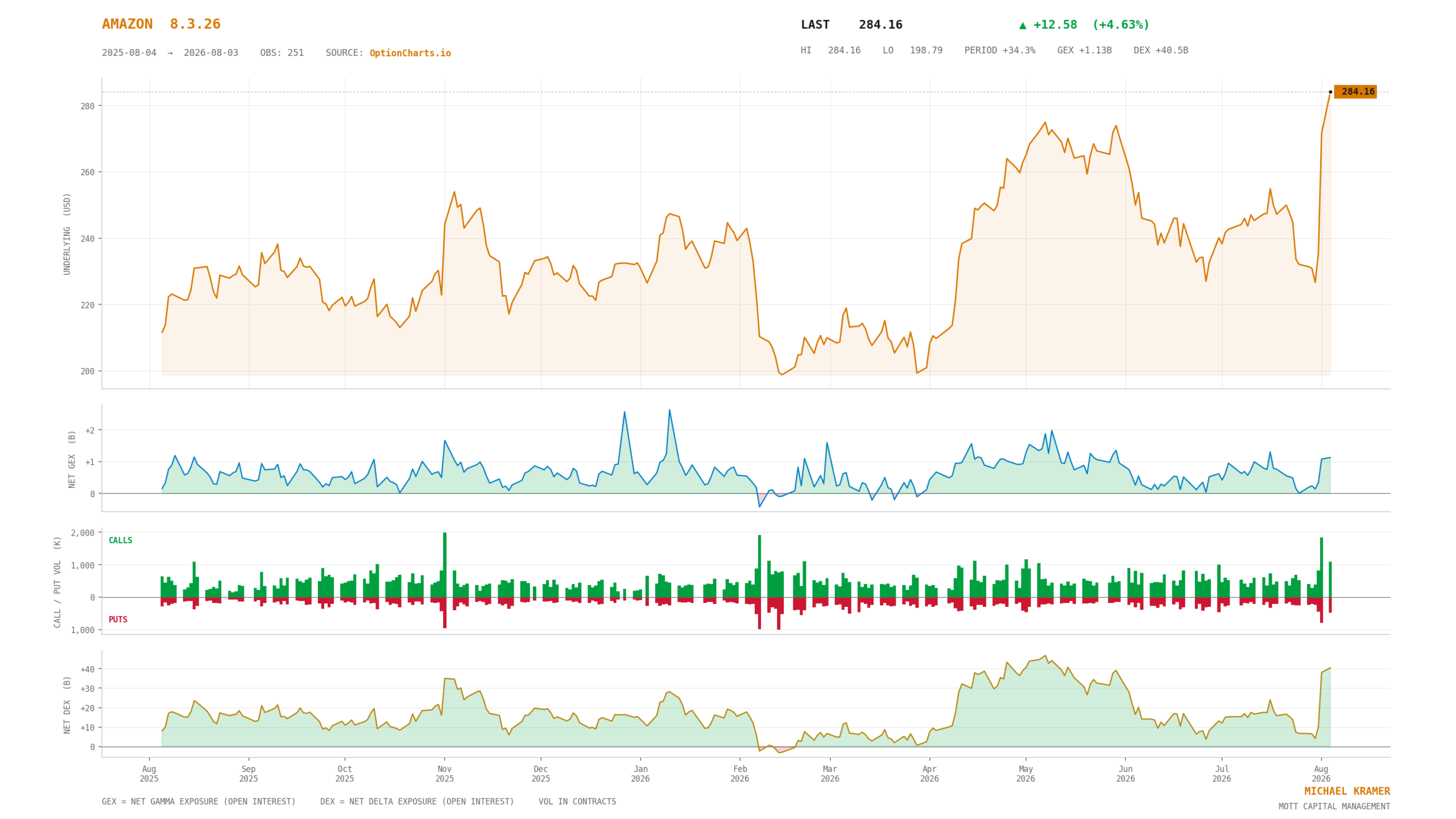The image size is (1456, 819).
Task: Click the NET GEX (B) axis label
Action: 72,458
